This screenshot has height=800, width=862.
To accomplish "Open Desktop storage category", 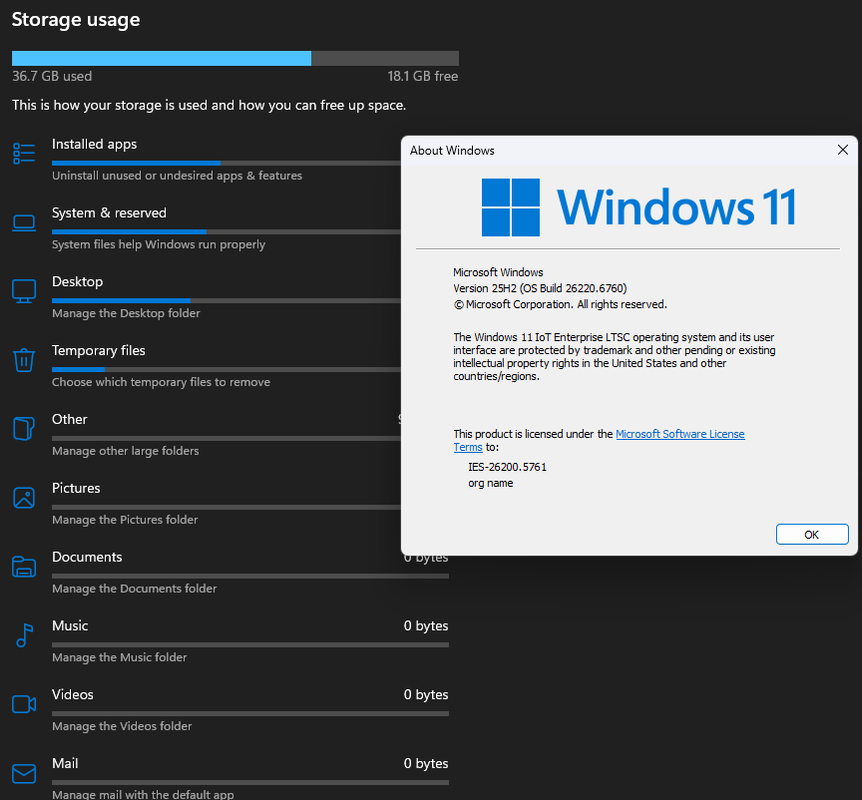I will click(x=231, y=297).
